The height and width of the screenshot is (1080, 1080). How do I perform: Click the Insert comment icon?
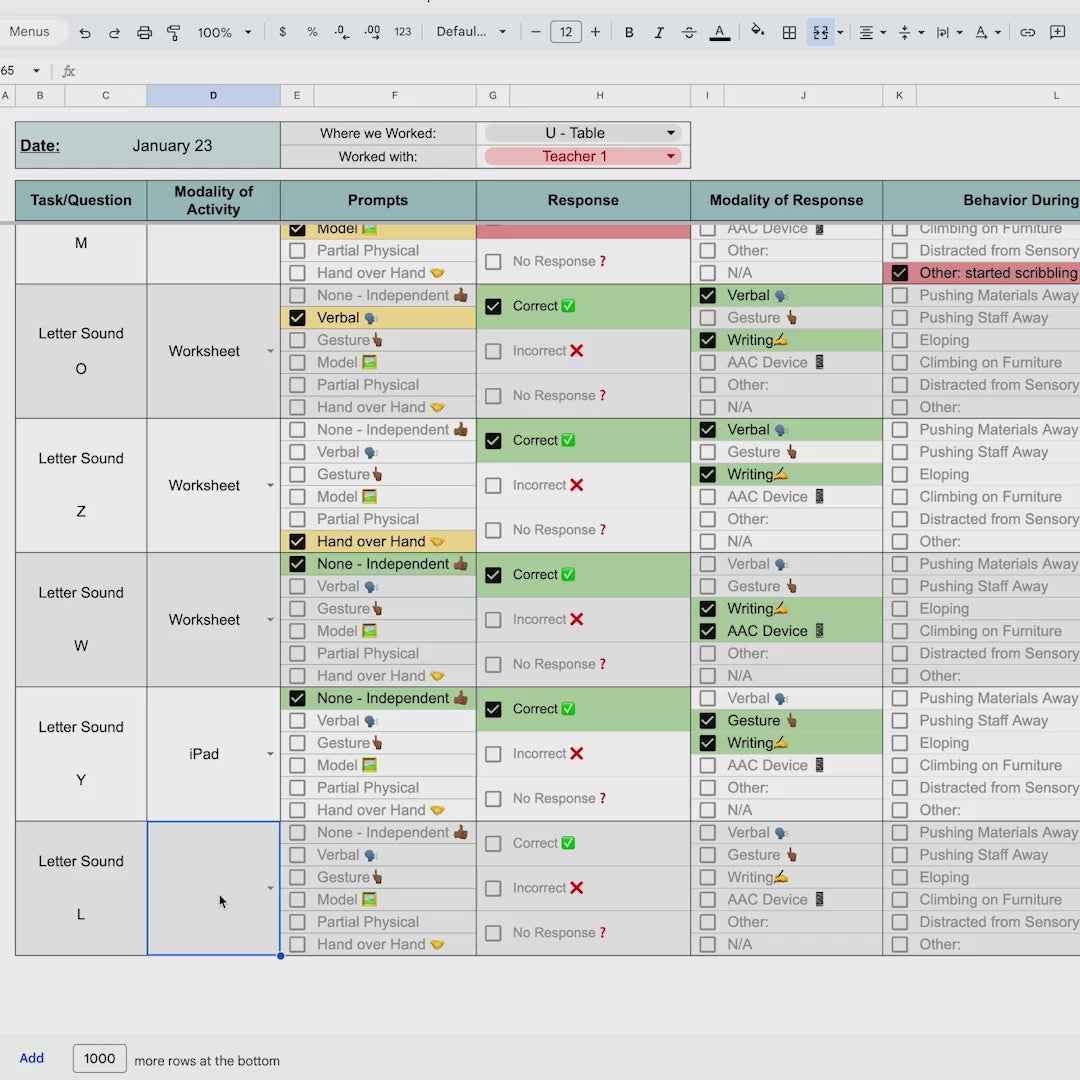pyautogui.click(x=1057, y=33)
